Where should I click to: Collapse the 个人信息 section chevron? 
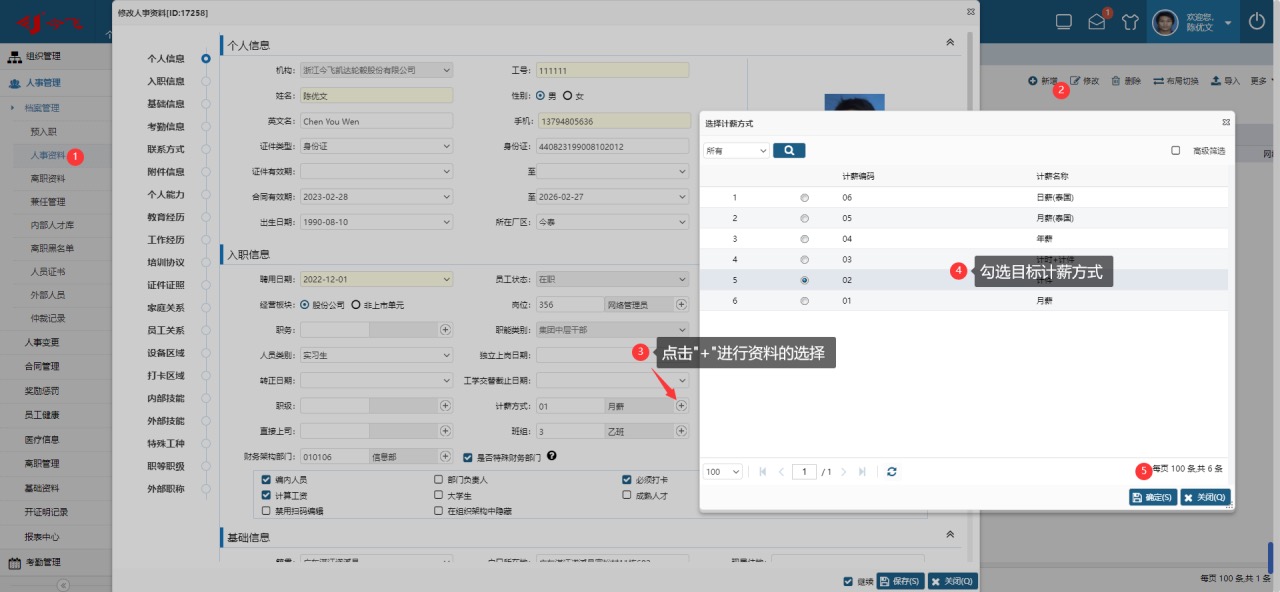point(949,43)
